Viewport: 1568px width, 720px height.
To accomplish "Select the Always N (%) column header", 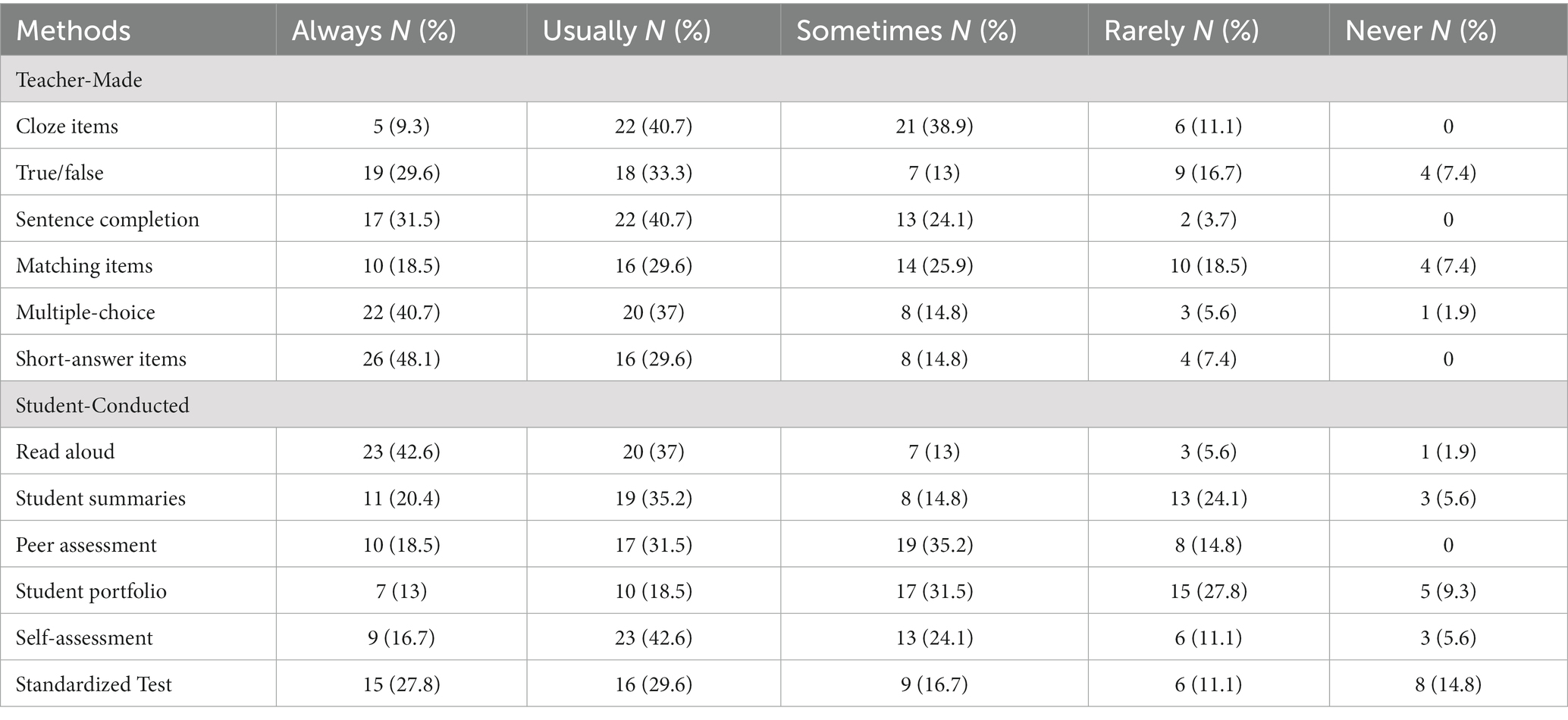I will [374, 31].
